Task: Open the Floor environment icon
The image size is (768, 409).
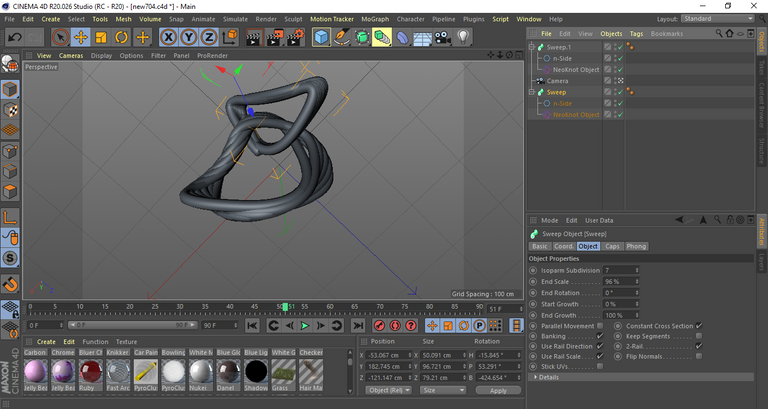Action: click(422, 37)
